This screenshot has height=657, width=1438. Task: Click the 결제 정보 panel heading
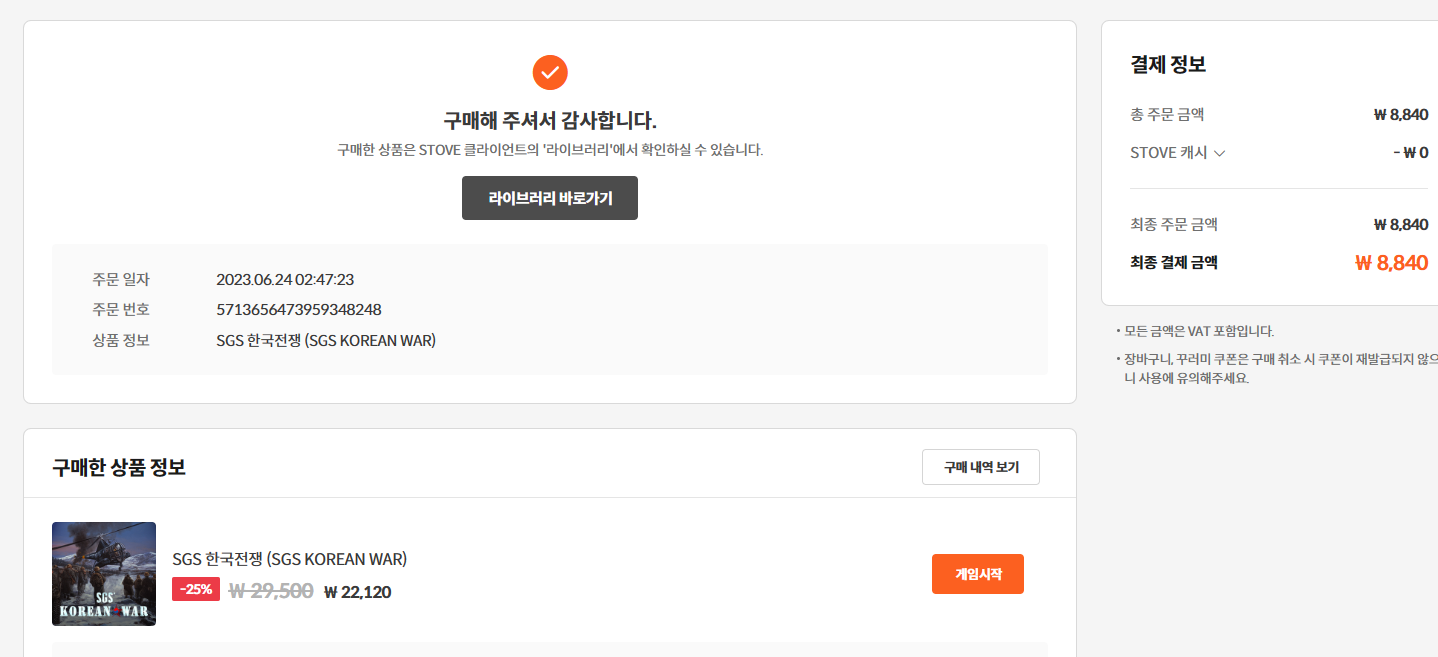pyautogui.click(x=1168, y=65)
